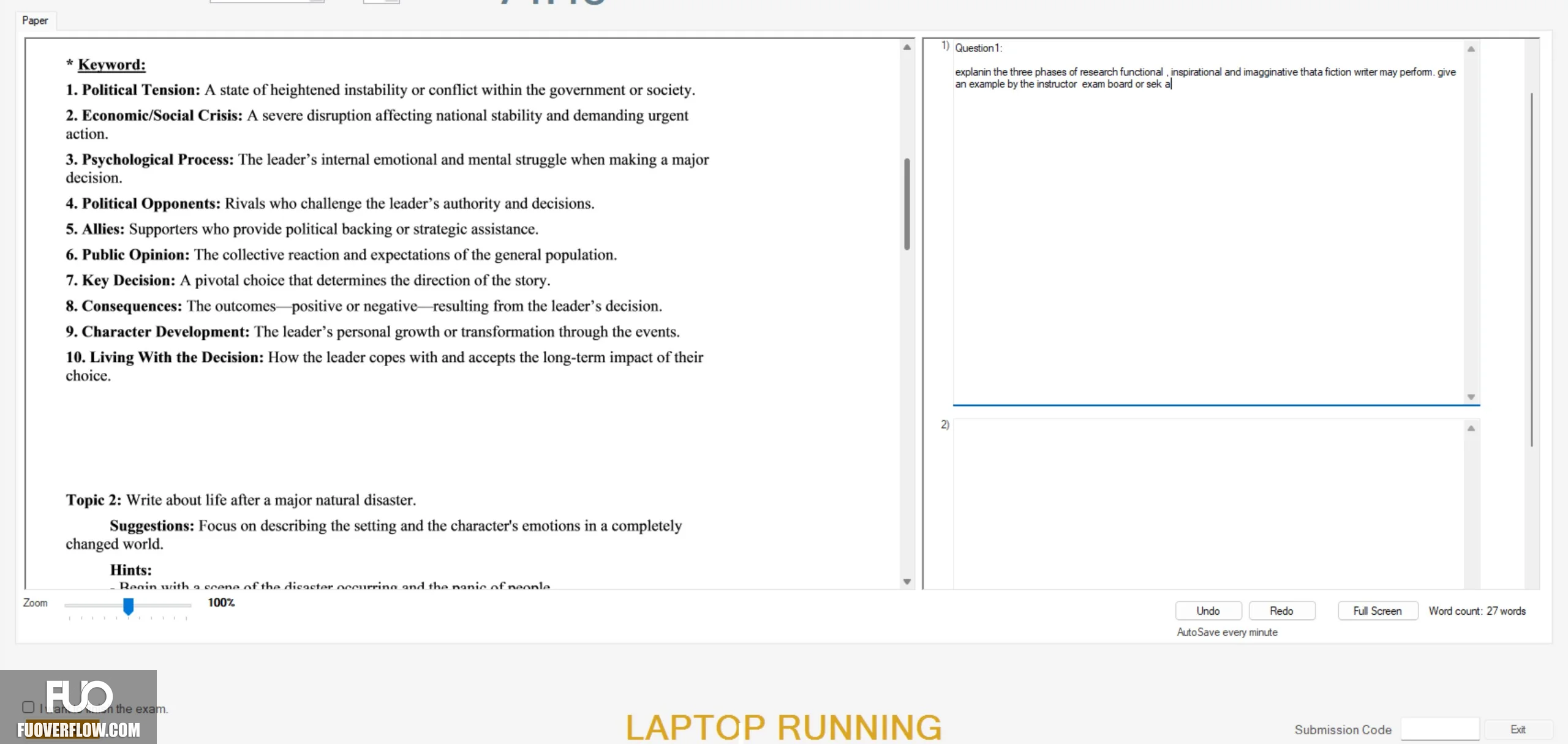Click the '10. Living With the Decision:' keyword
Viewport: 1568px width, 744px height.
(164, 358)
